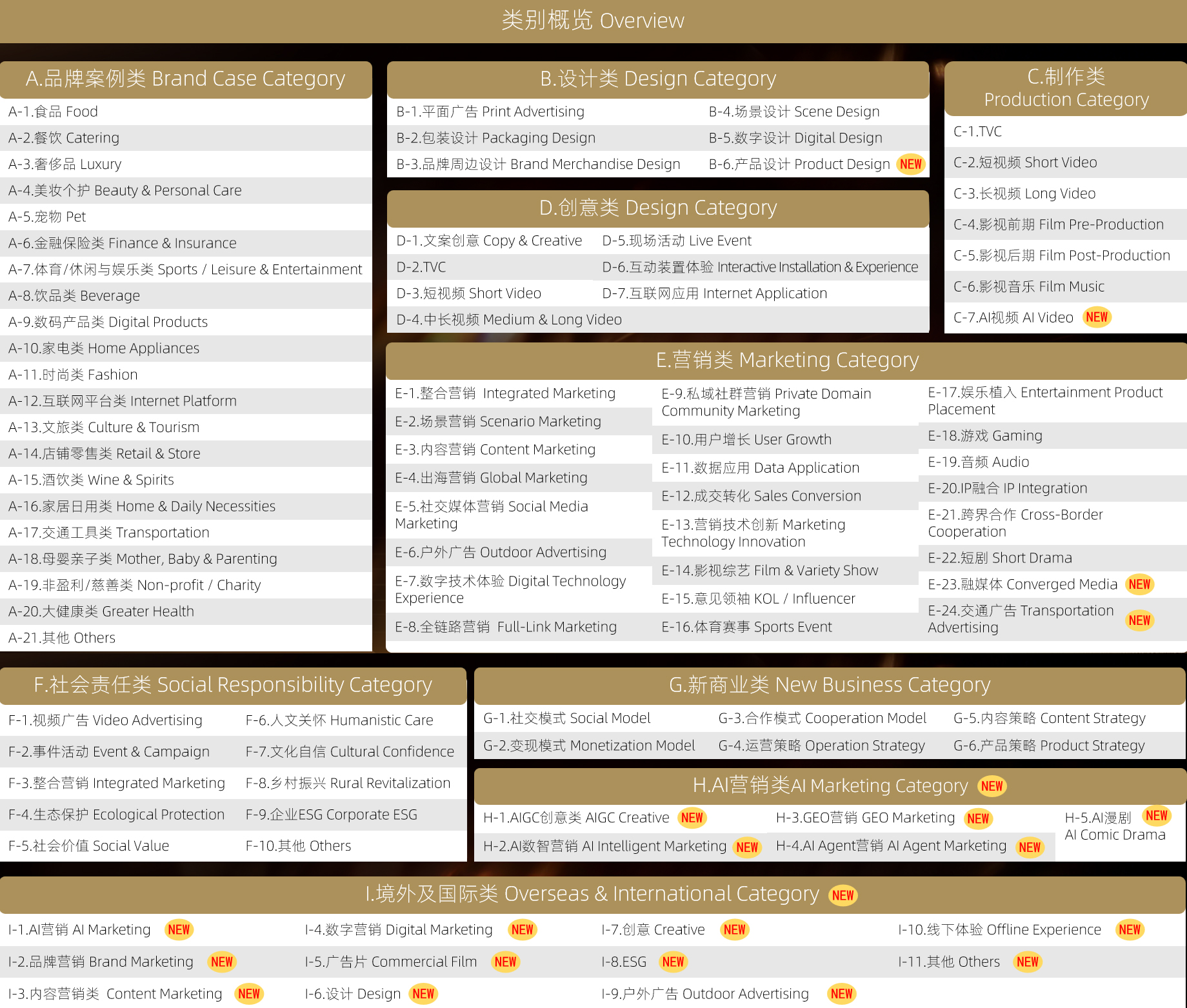Pick D-6 Interactive Installation & Experience

coord(759,267)
